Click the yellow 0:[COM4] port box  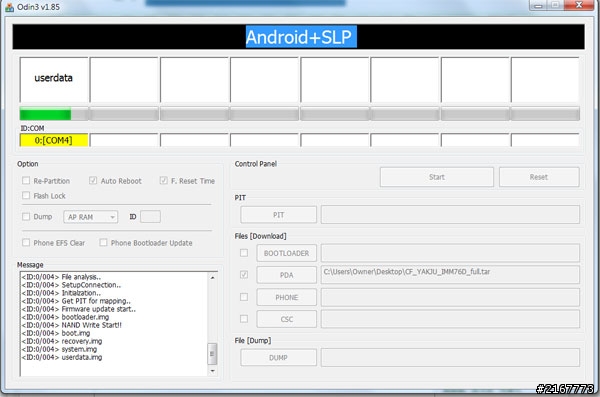[x=54, y=141]
